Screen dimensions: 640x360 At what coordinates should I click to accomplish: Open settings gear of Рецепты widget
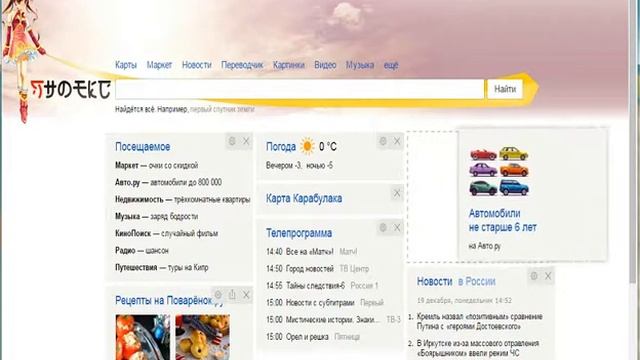218,295
